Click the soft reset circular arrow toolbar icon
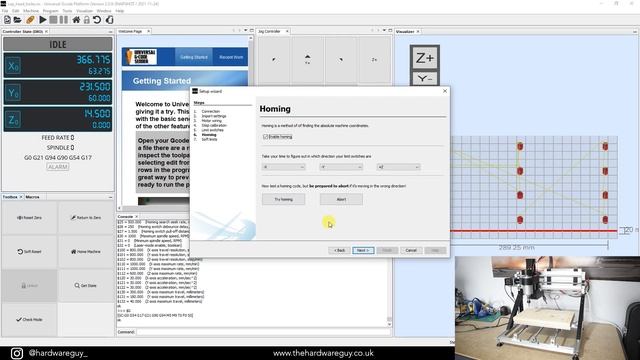Screen dimensions: 640x360 pos(97,20)
